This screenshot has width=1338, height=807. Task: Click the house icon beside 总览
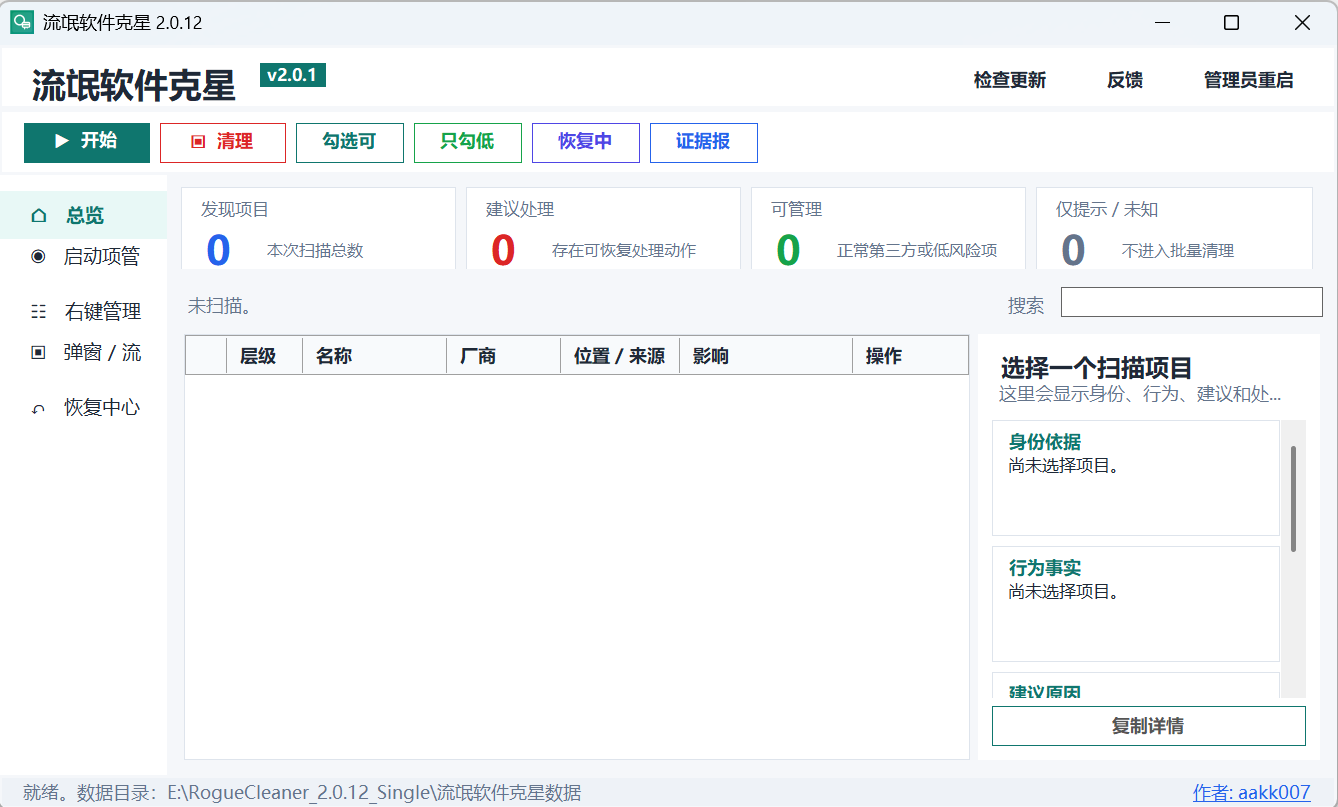pyautogui.click(x=39, y=215)
